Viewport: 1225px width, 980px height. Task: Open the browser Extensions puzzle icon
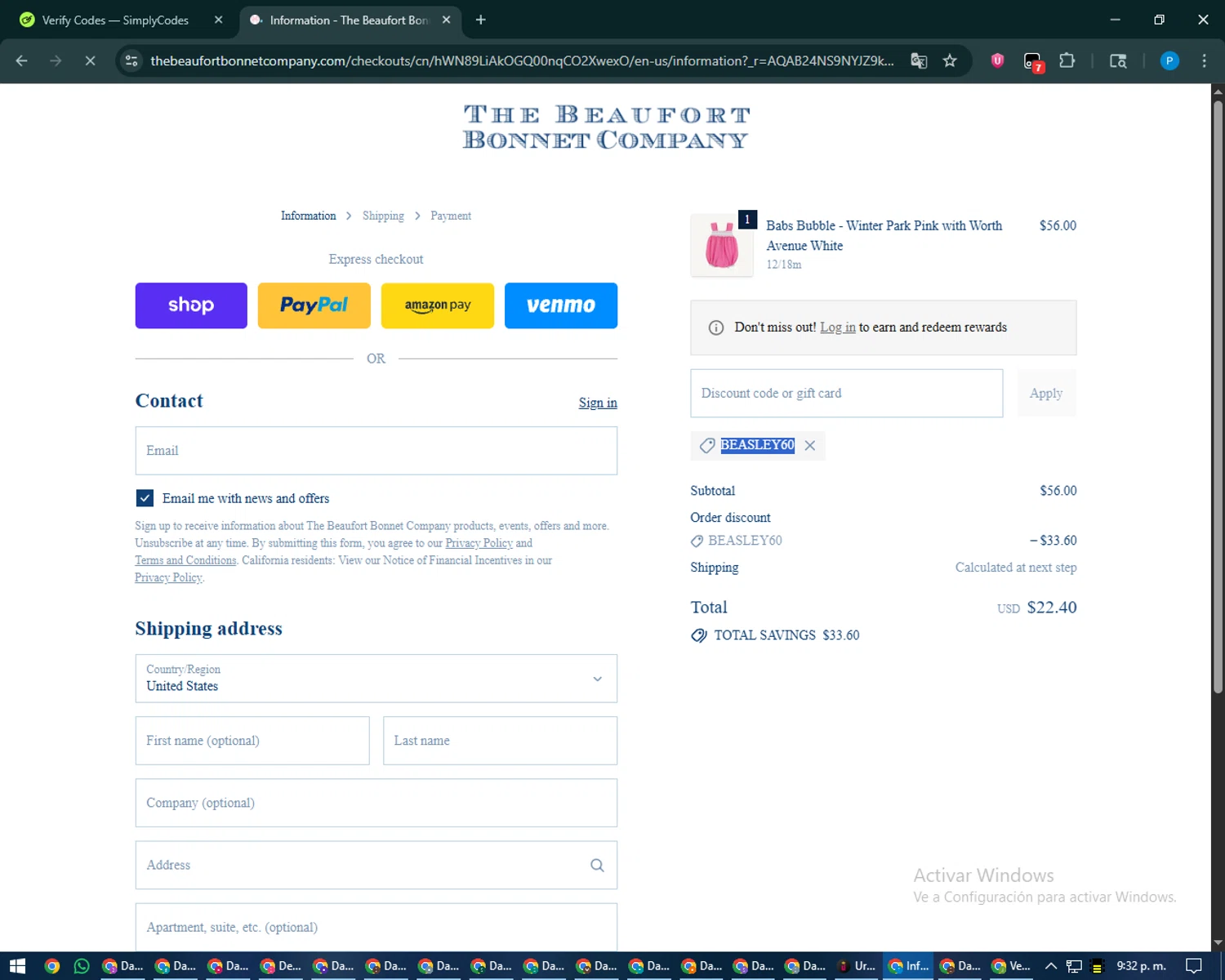[x=1067, y=60]
